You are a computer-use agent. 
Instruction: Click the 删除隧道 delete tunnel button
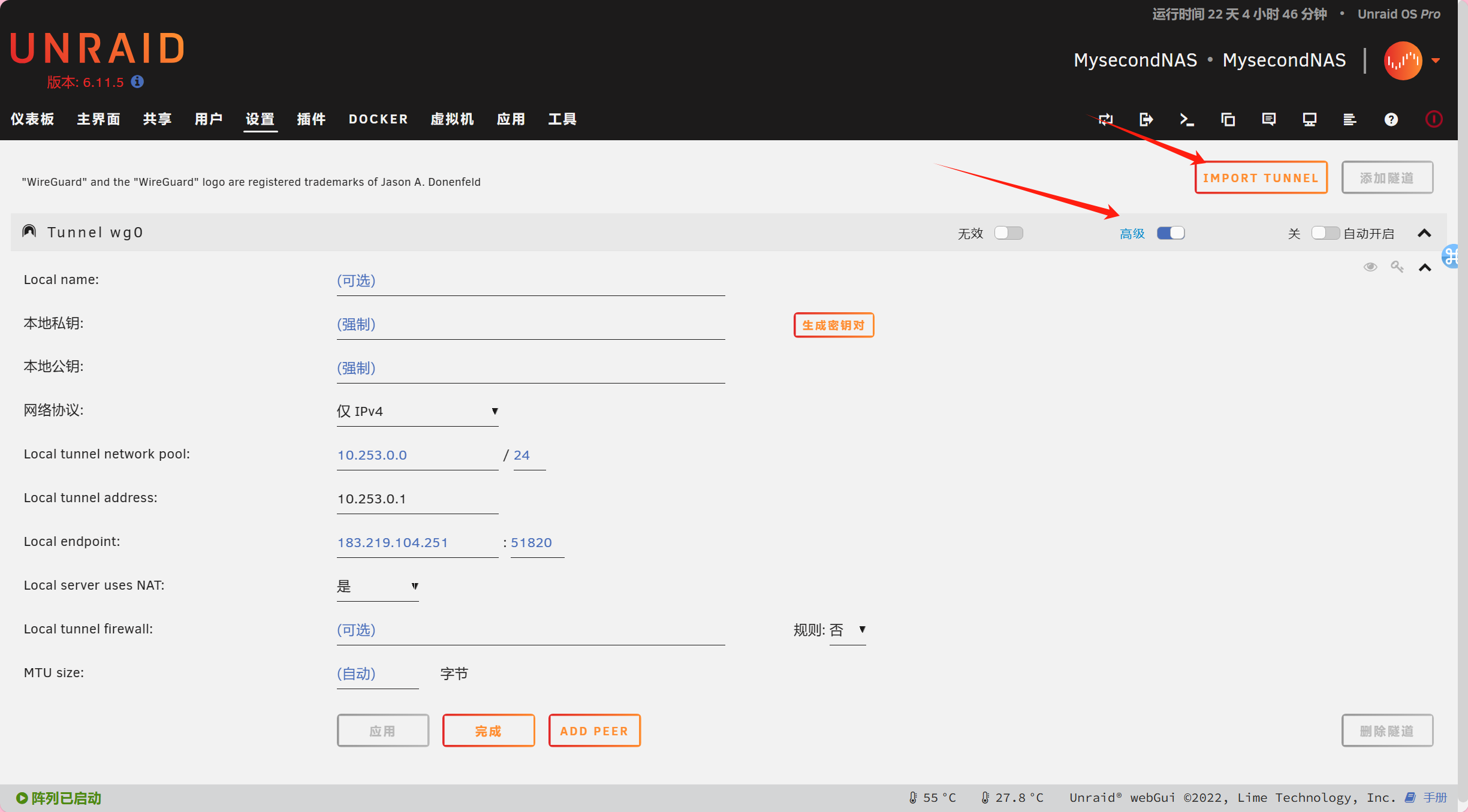[1387, 731]
